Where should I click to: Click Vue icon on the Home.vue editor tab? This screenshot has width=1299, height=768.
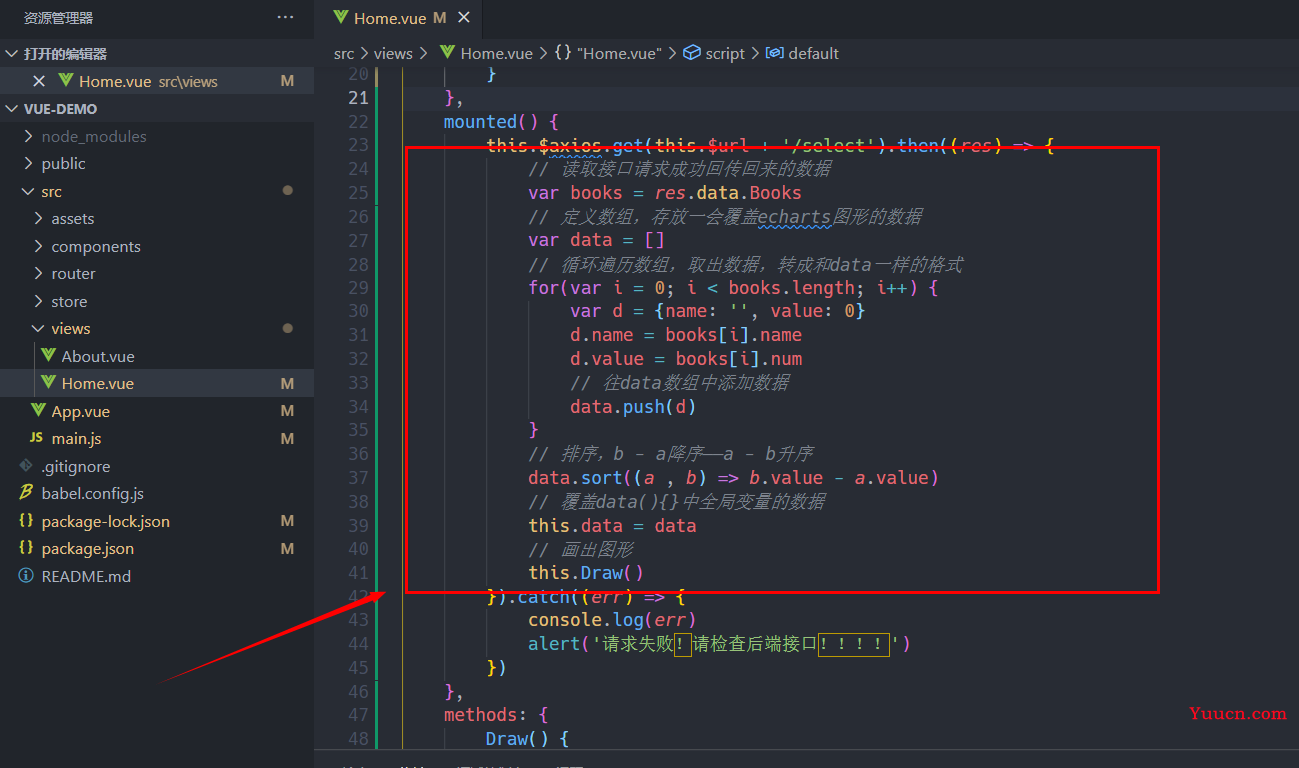[x=341, y=18]
